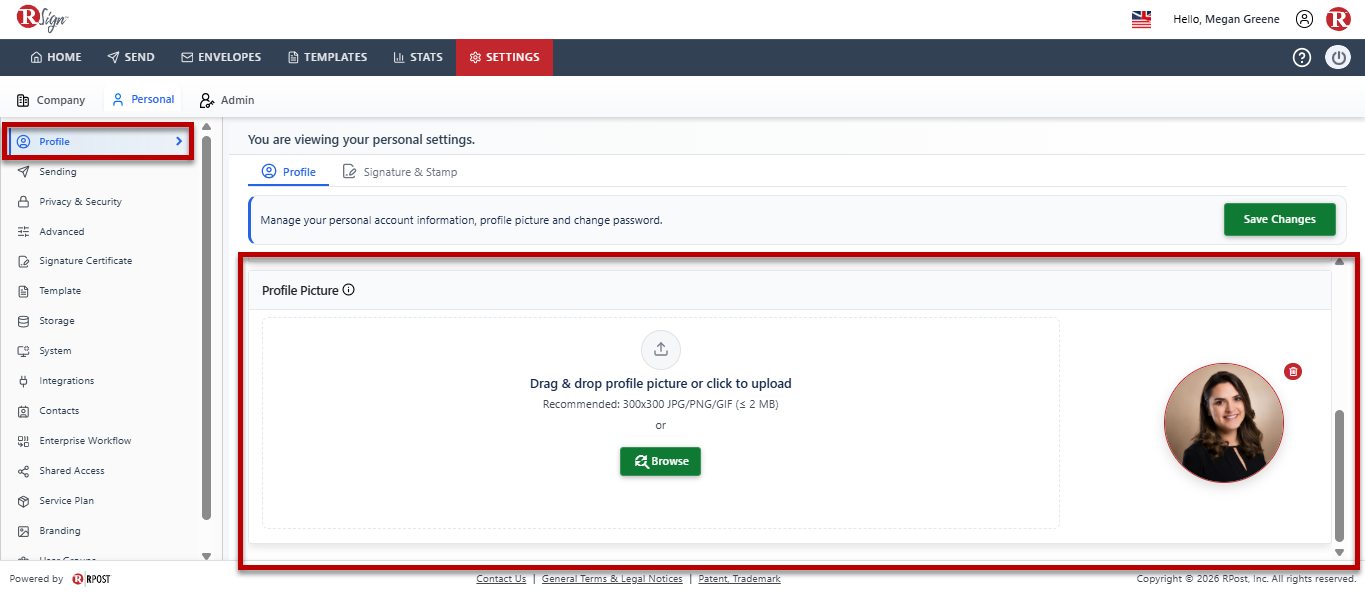Screen dimensions: 1365x592
Task: Open Service Plan in the sidebar
Action: 67,501
